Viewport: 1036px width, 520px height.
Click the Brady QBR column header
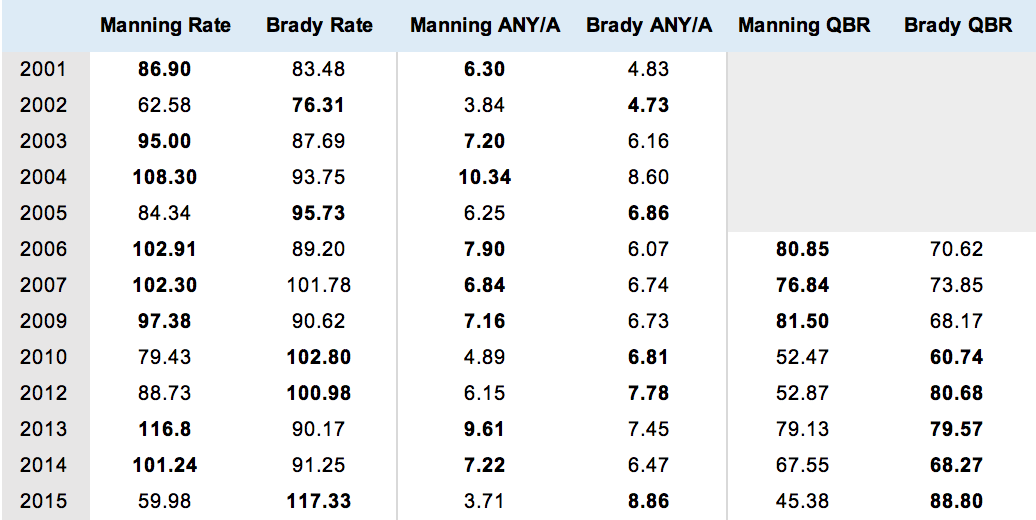tap(957, 26)
